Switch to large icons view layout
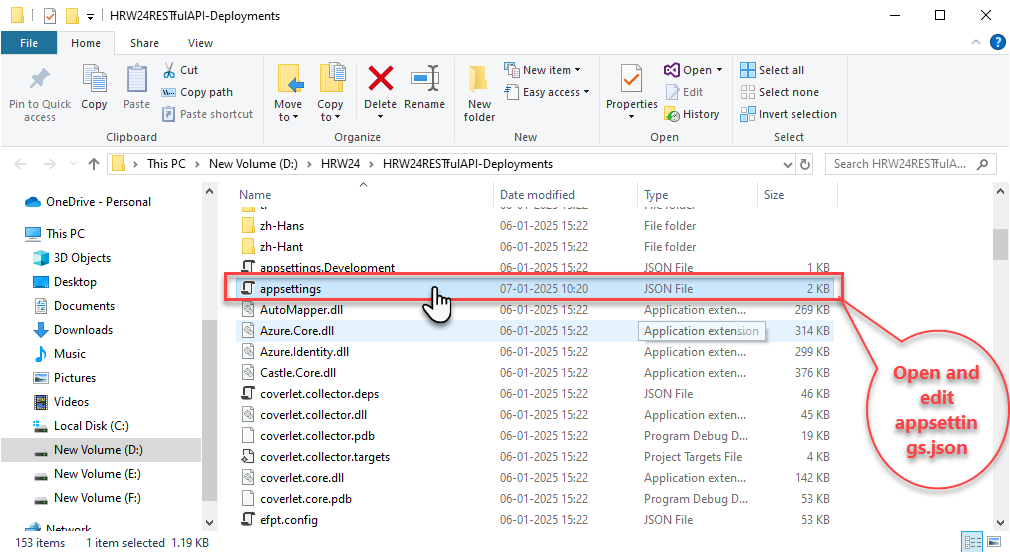1010x552 pixels. (x=995, y=542)
